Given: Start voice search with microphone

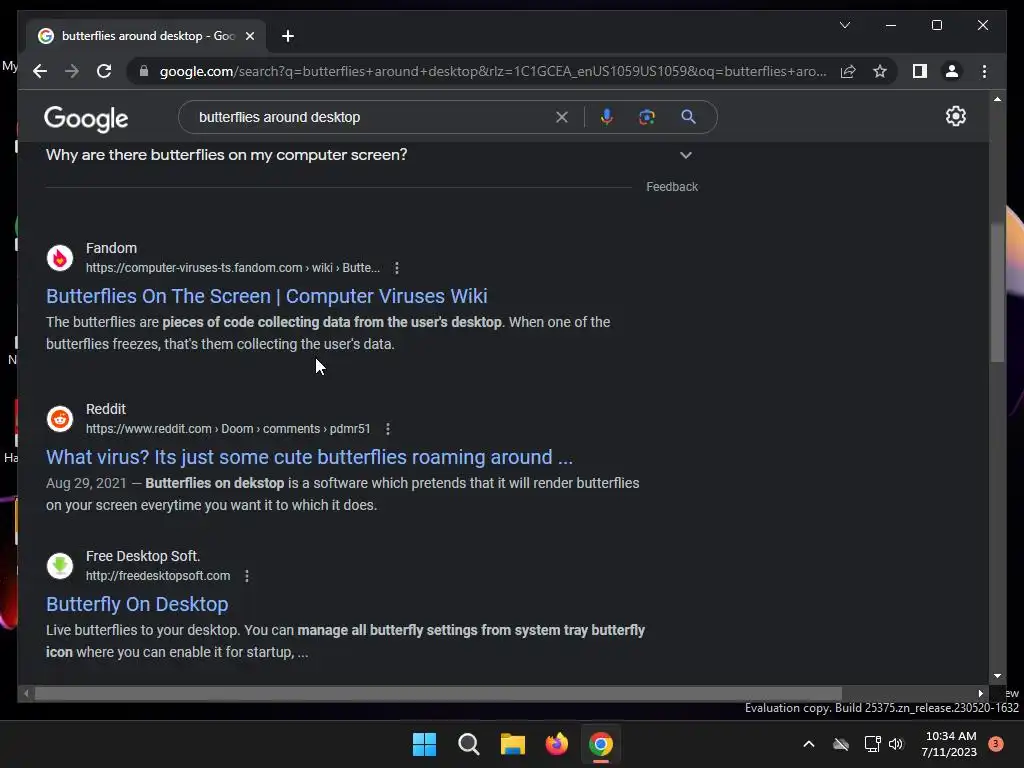Looking at the screenshot, I should pyautogui.click(x=607, y=117).
